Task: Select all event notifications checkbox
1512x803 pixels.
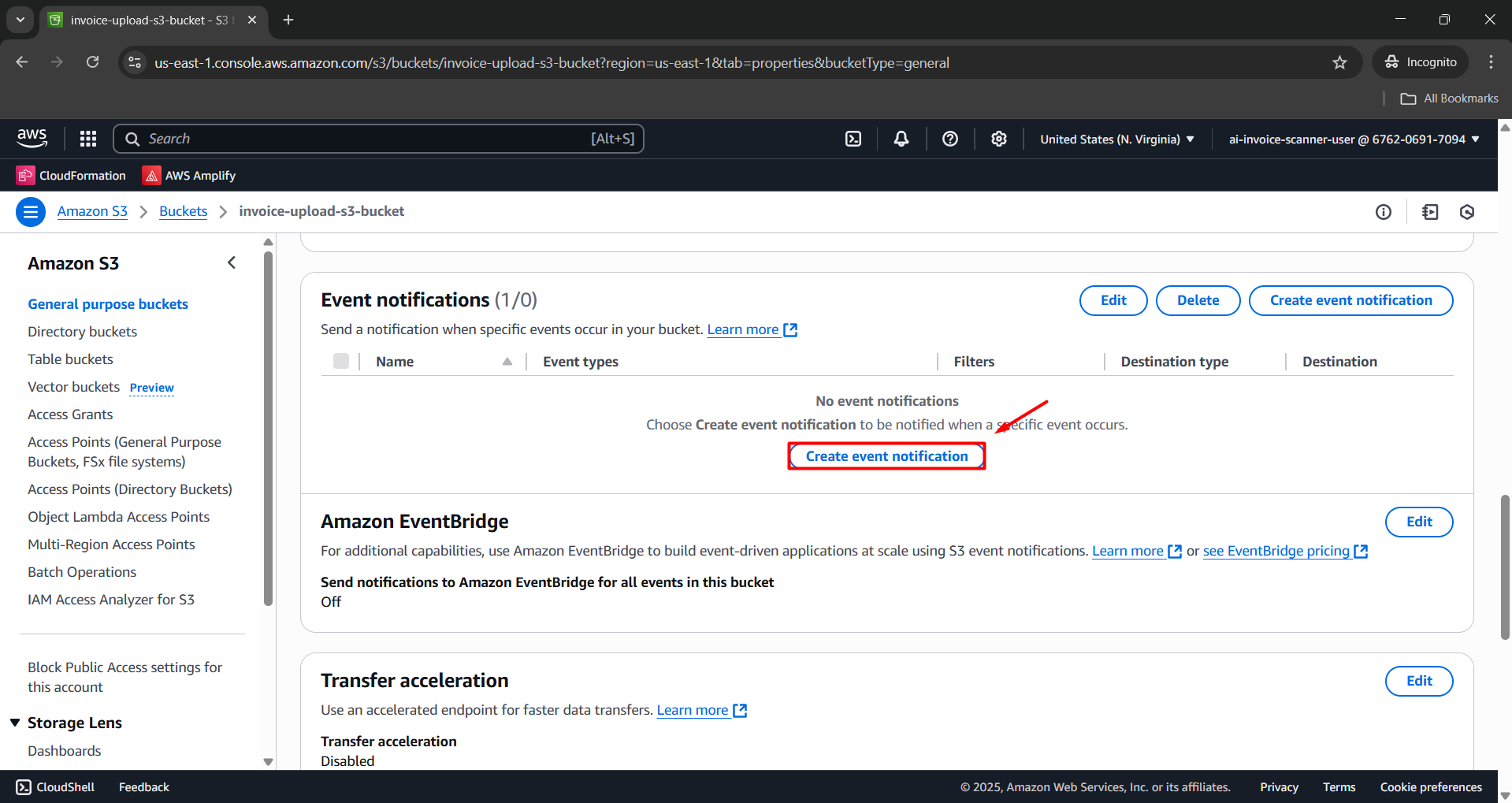Action: tap(341, 361)
